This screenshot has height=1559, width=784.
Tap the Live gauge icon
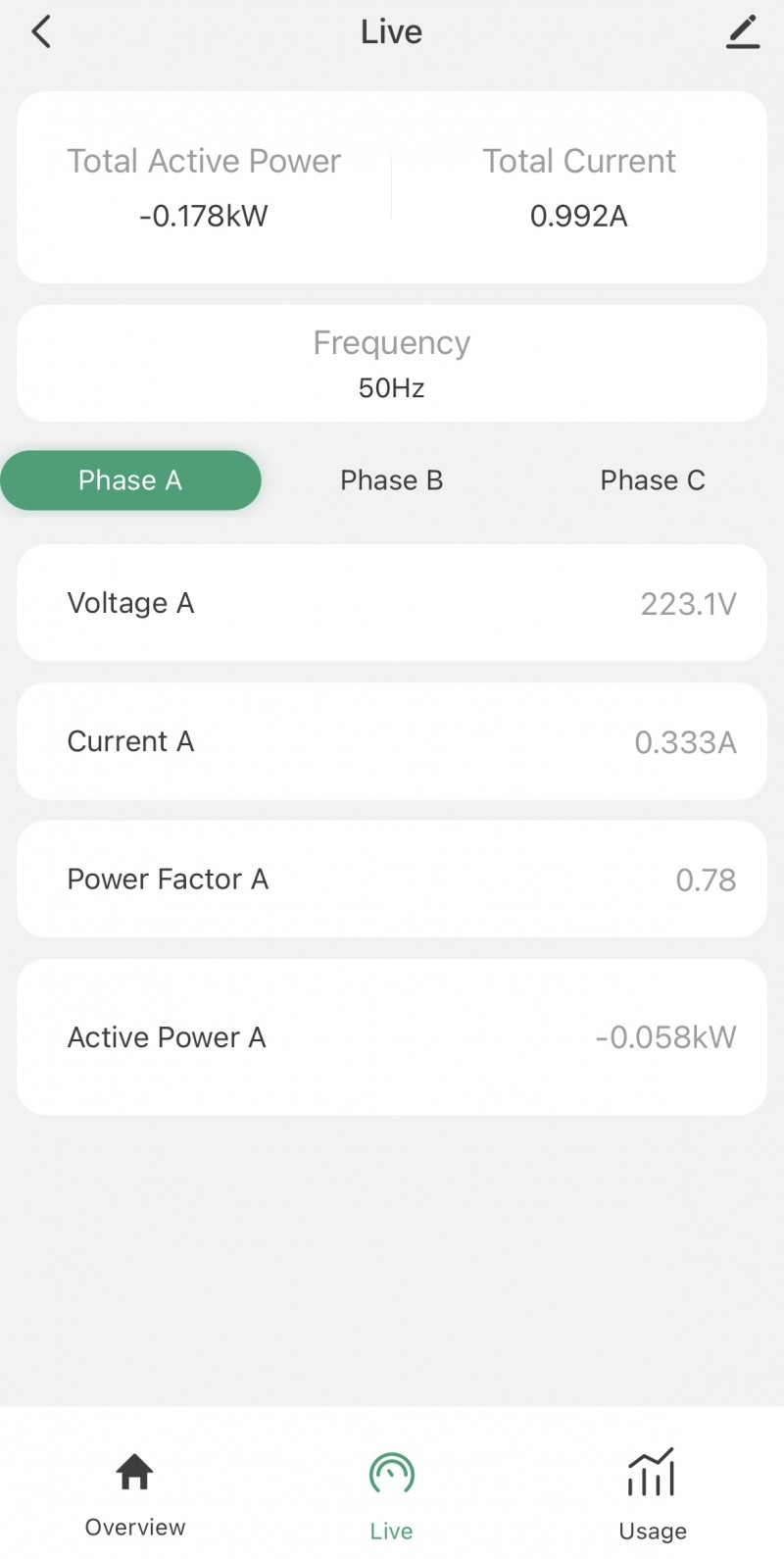click(392, 1474)
